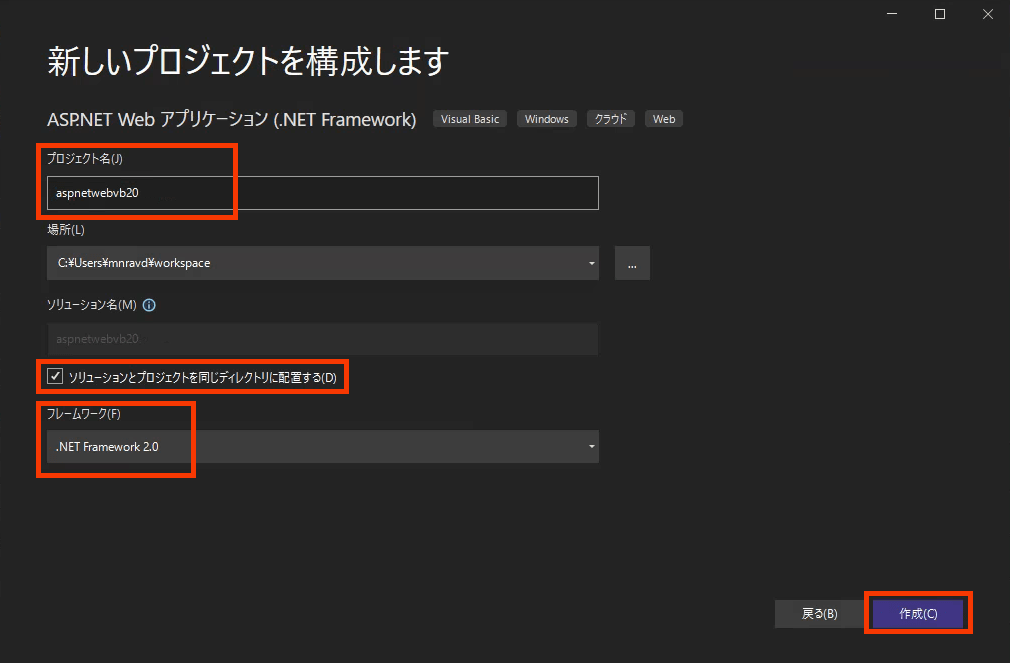Click the フレームワーク(F) label
Viewport: 1010px width, 663px height.
click(x=84, y=414)
